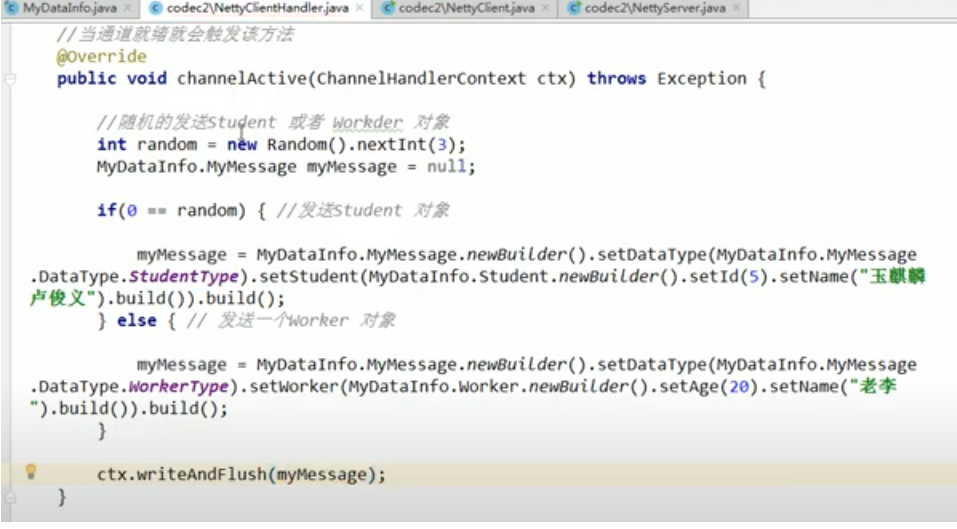Click the else keyword
This screenshot has height=529, width=957.
(x=137, y=320)
